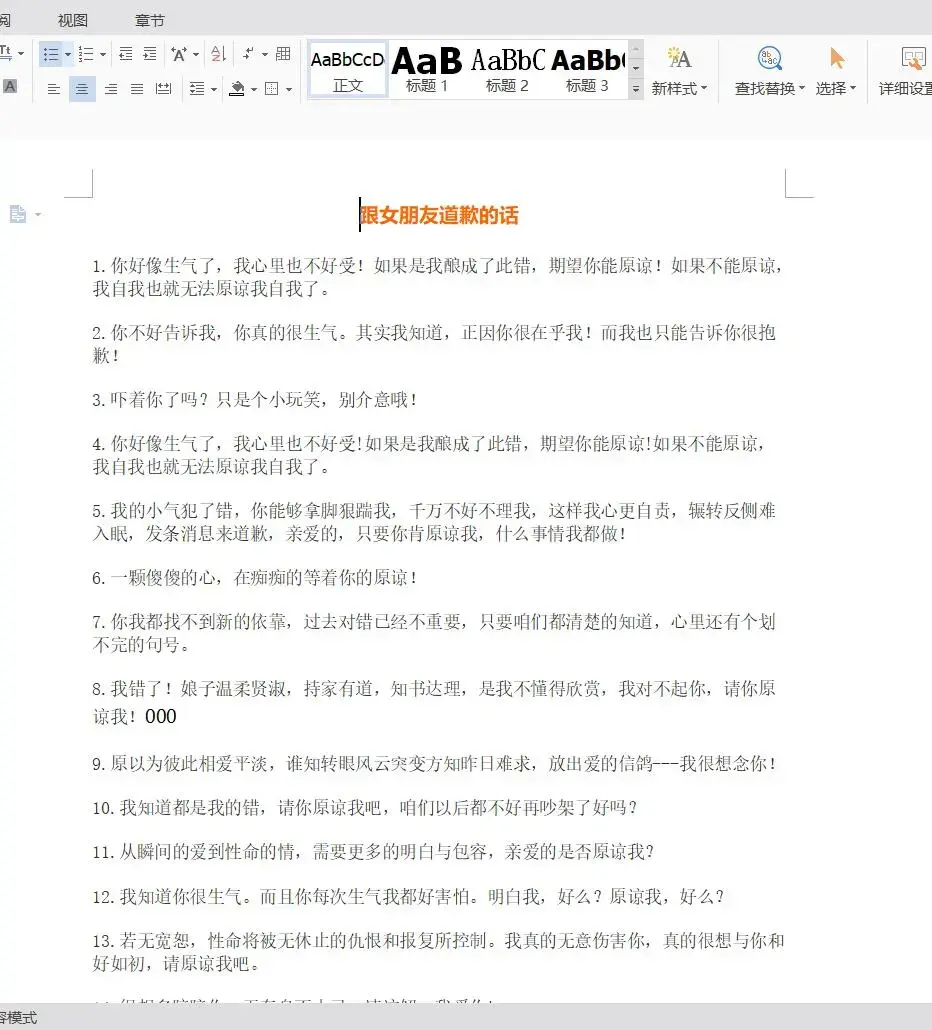Click the insert table grid icon
This screenshot has width=932, height=1030.
pyautogui.click(x=284, y=54)
